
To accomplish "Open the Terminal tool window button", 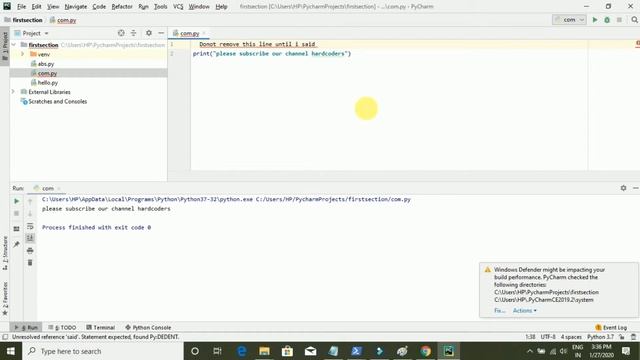I will click(x=100, y=327).
